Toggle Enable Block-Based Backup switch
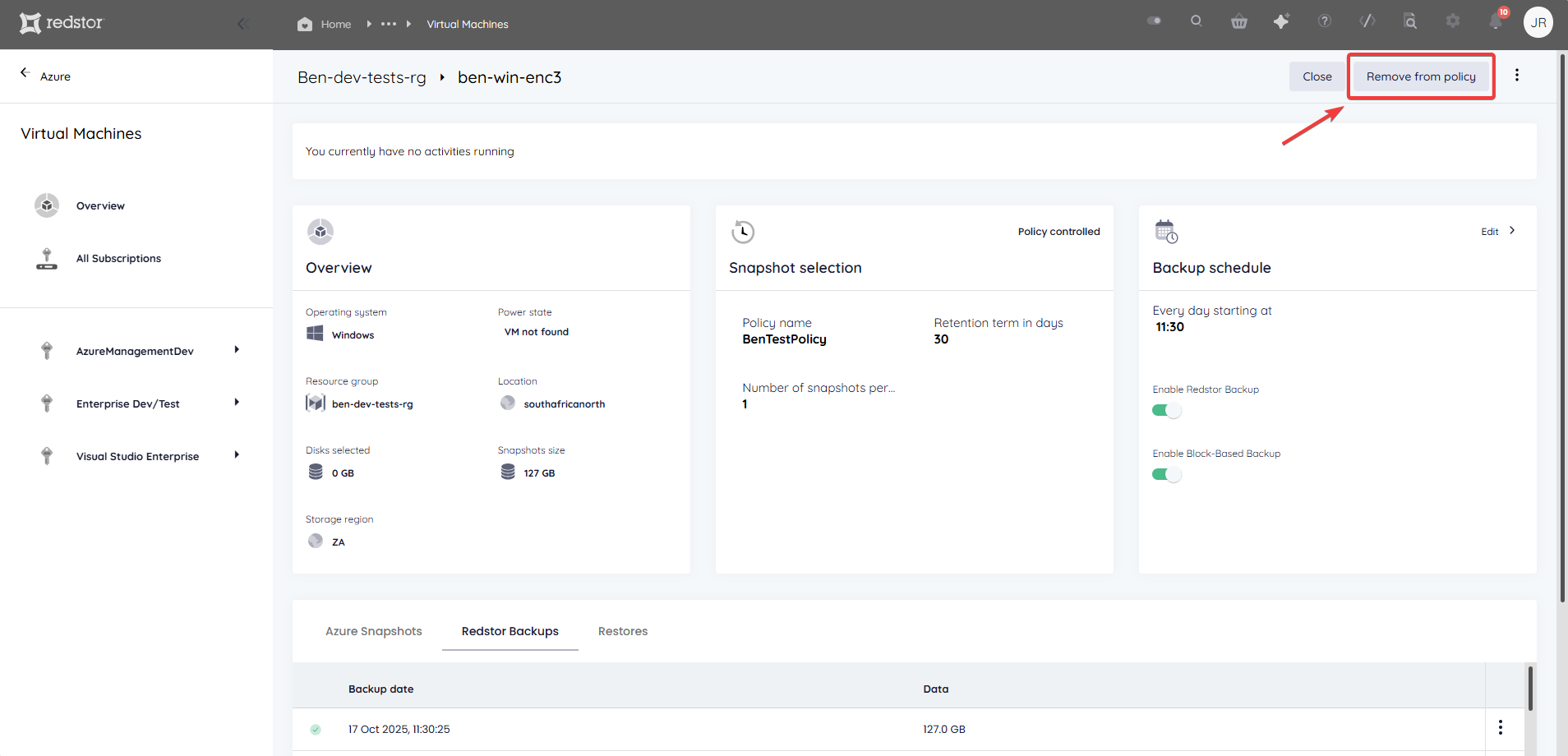 (x=1166, y=474)
